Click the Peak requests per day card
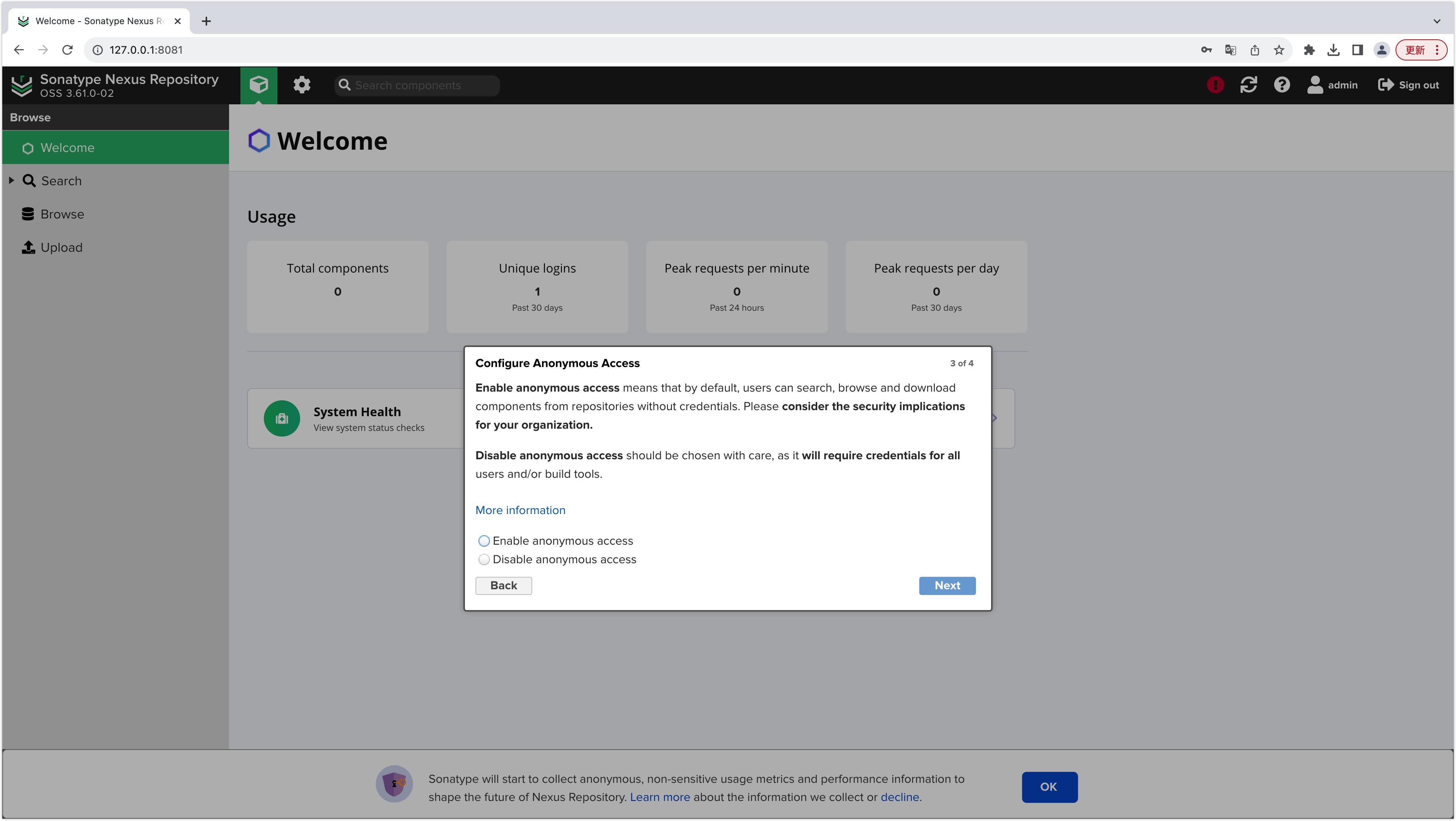The width and height of the screenshot is (1456, 821). [x=936, y=287]
